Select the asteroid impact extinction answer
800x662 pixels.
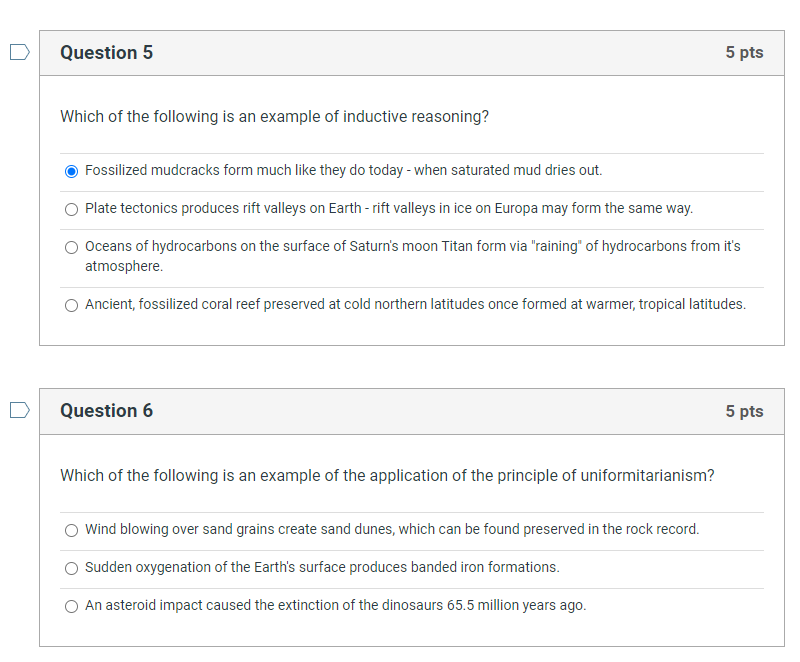pos(71,606)
